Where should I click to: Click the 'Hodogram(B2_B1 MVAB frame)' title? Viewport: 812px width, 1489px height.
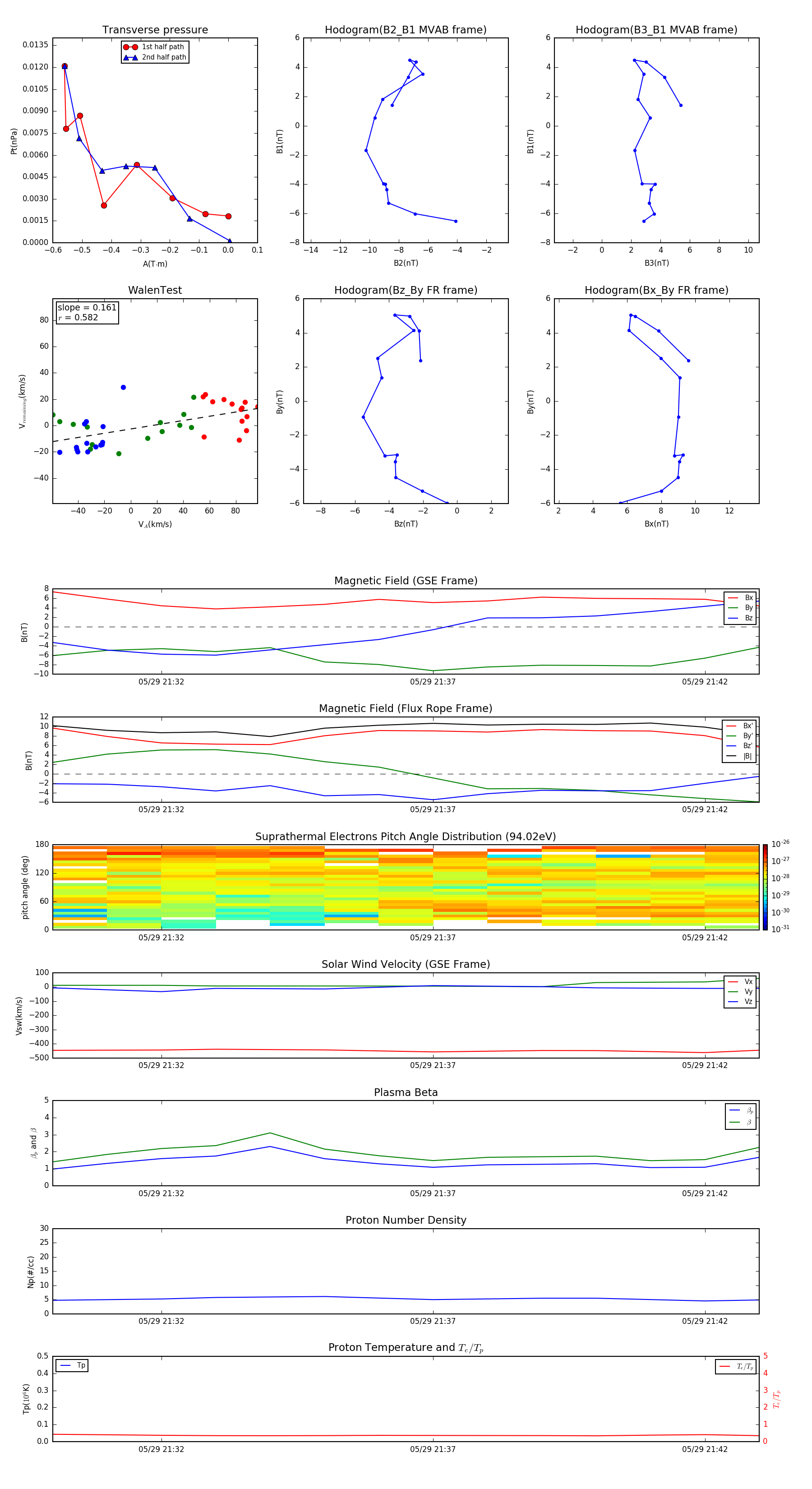(405, 30)
